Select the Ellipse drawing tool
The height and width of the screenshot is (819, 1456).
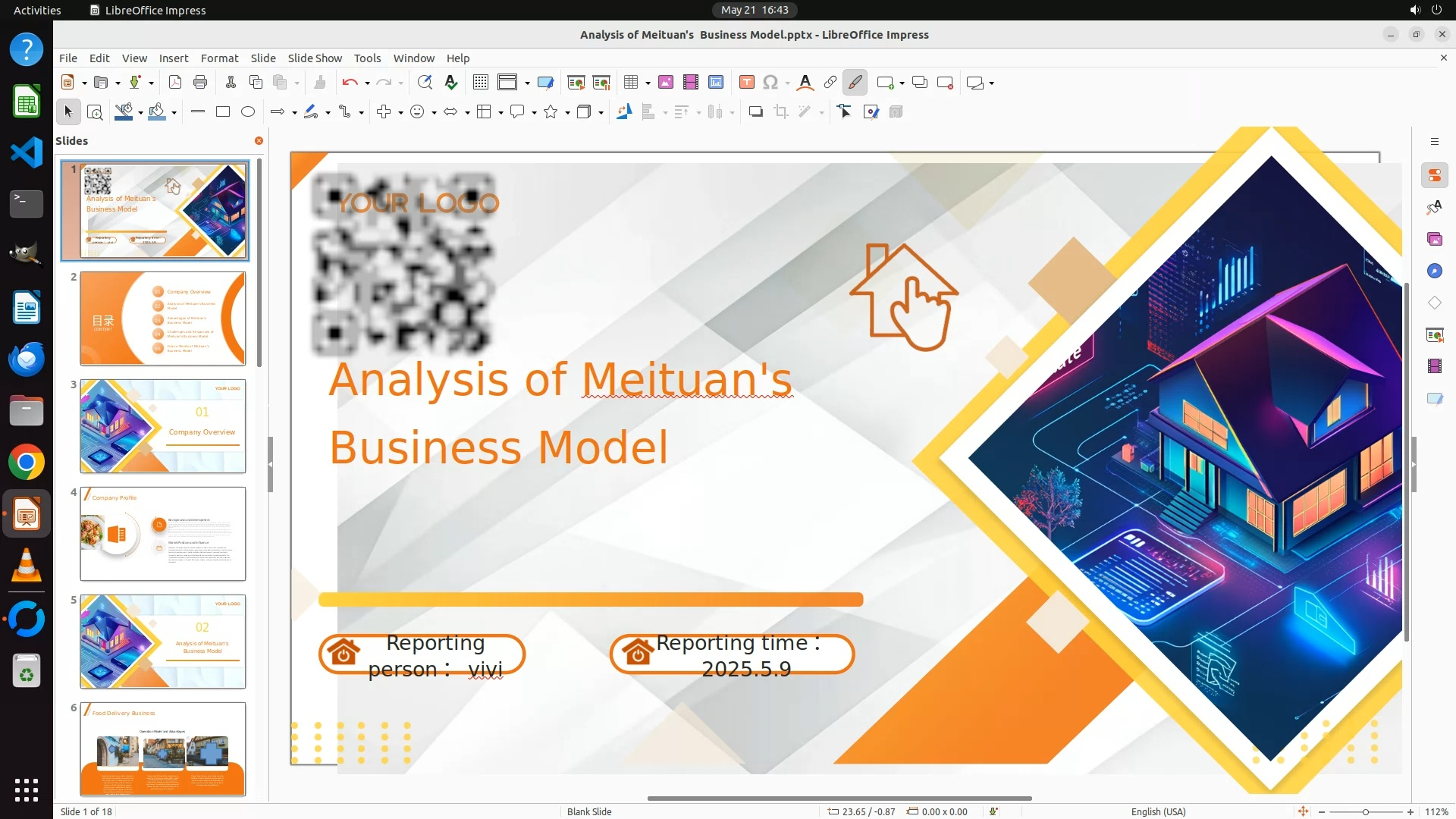click(248, 112)
